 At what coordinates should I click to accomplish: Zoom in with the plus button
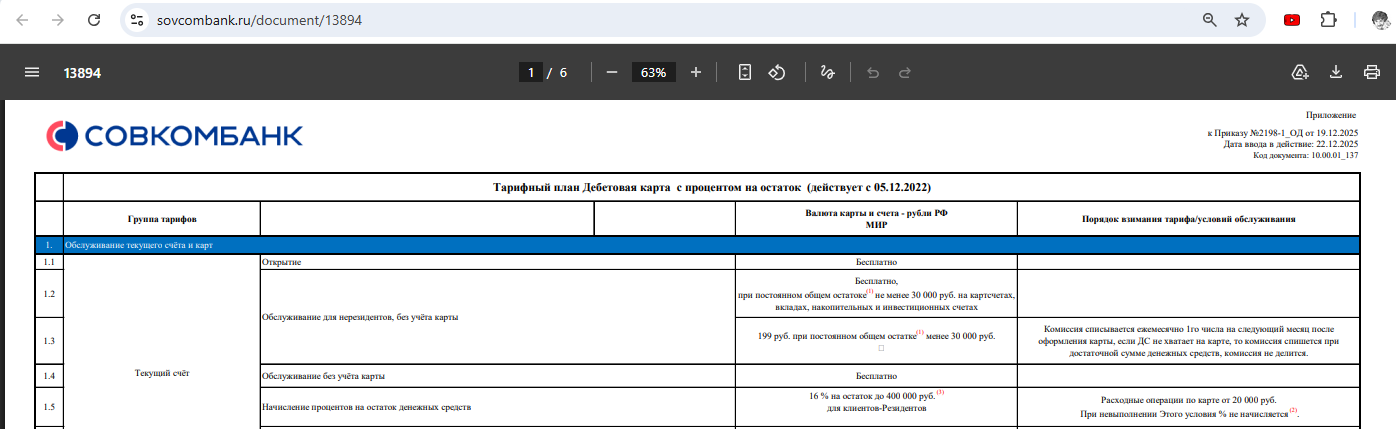[696, 73]
